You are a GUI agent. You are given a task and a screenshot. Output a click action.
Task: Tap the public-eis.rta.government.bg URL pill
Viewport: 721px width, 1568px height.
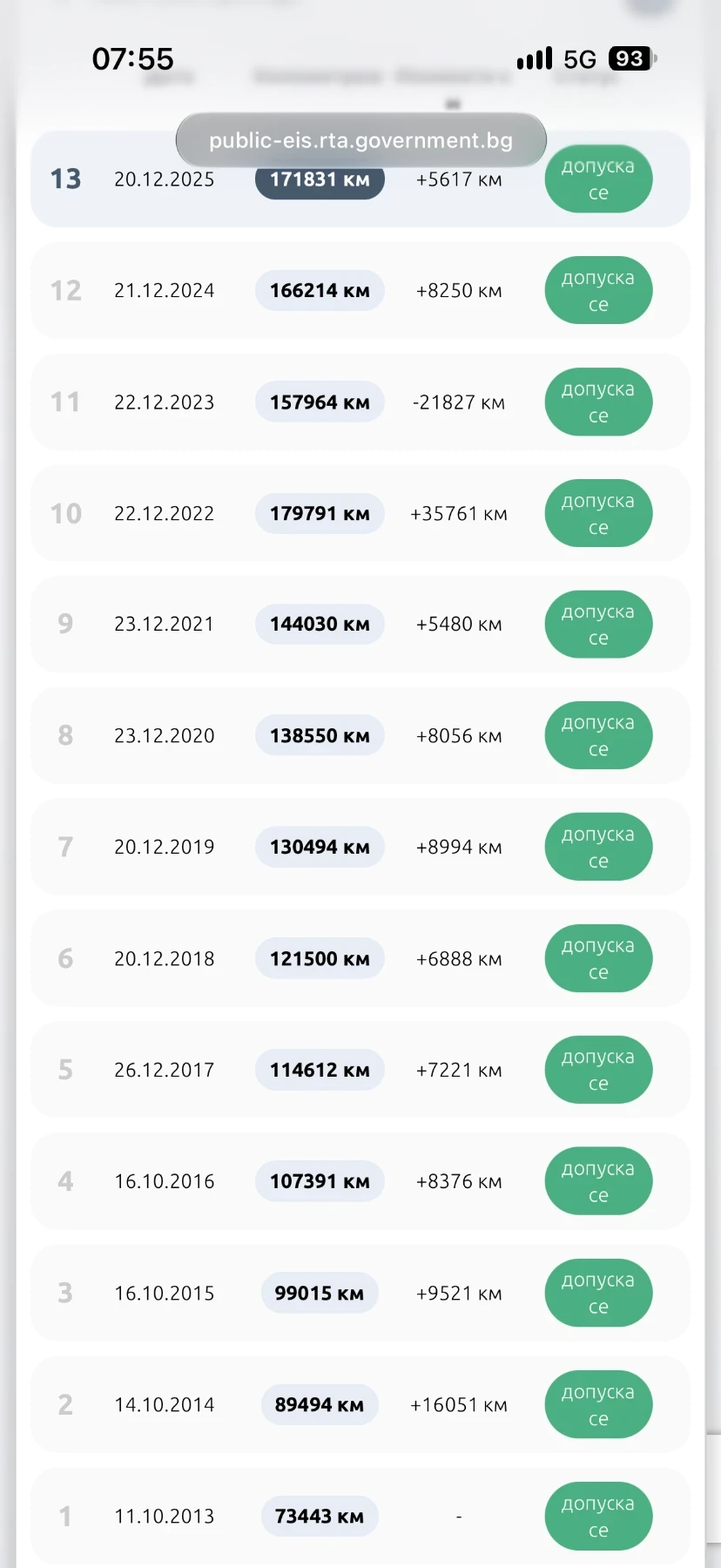click(360, 139)
